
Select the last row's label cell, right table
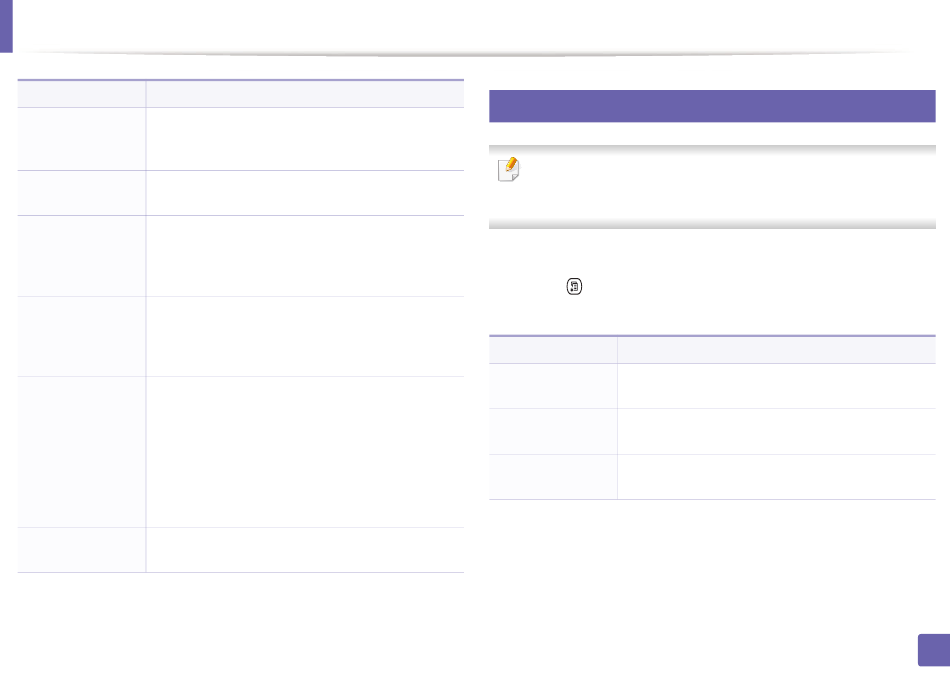tap(553, 477)
